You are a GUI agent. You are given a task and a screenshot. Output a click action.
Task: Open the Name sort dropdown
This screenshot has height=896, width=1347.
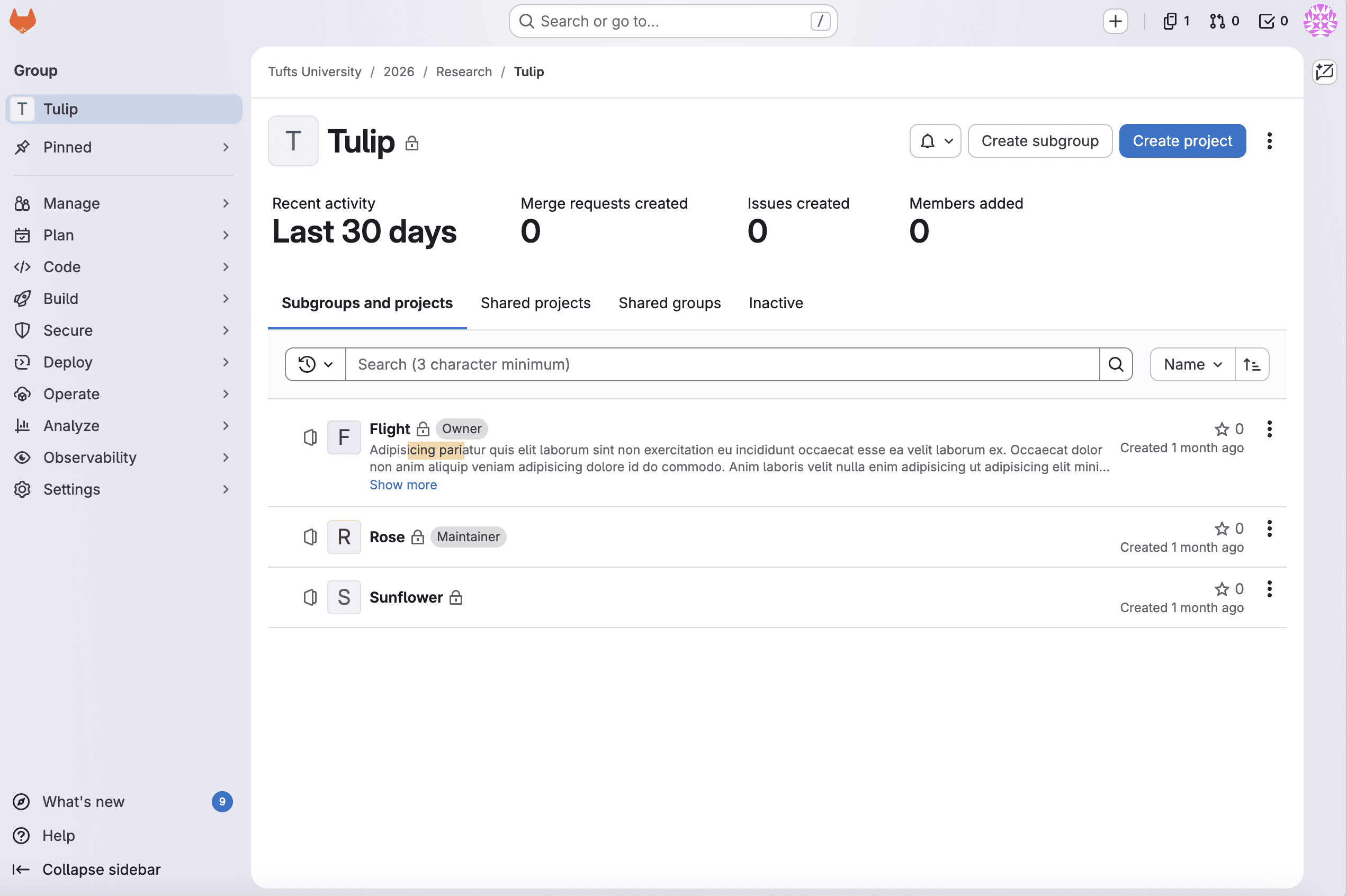[x=1192, y=364]
